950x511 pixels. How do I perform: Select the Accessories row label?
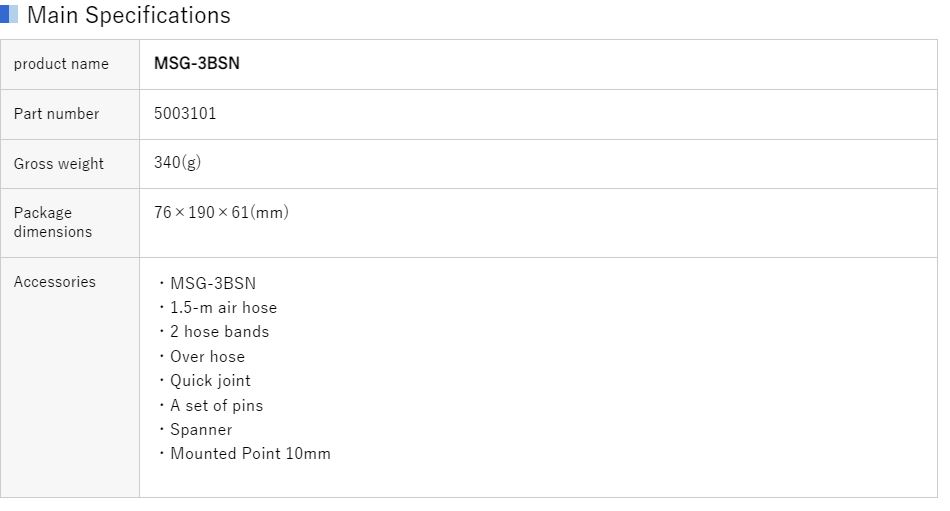pos(54,282)
